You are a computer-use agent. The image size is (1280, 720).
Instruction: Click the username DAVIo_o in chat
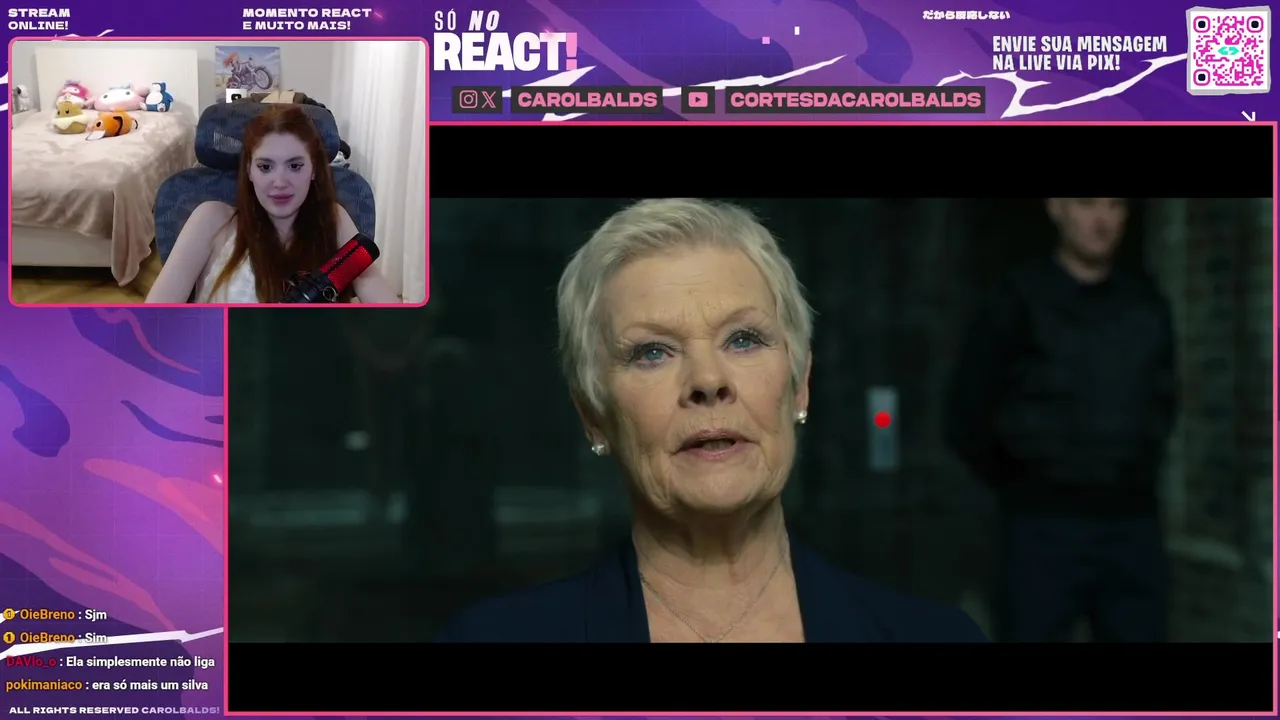(31, 661)
